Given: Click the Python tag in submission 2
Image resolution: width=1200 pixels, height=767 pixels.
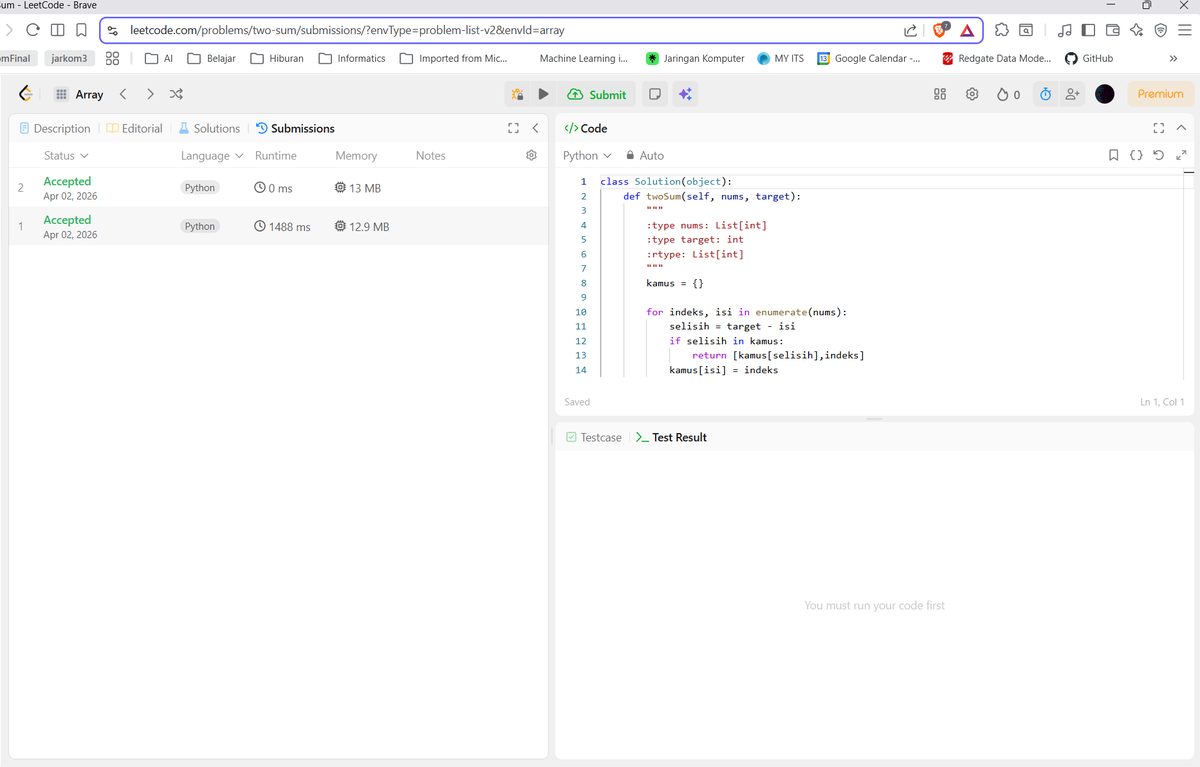Looking at the screenshot, I should click(200, 188).
